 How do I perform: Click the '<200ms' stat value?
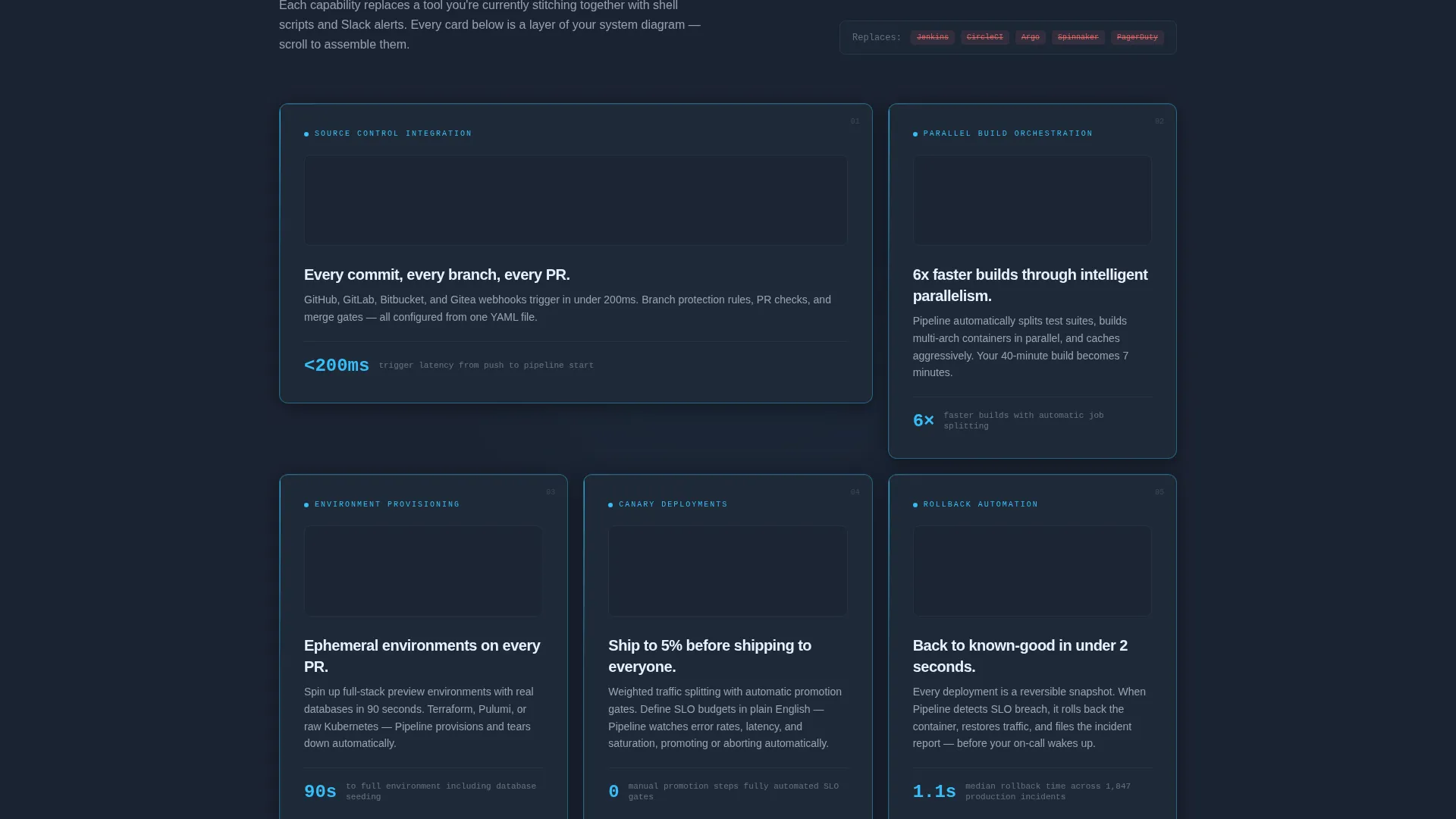pos(337,366)
